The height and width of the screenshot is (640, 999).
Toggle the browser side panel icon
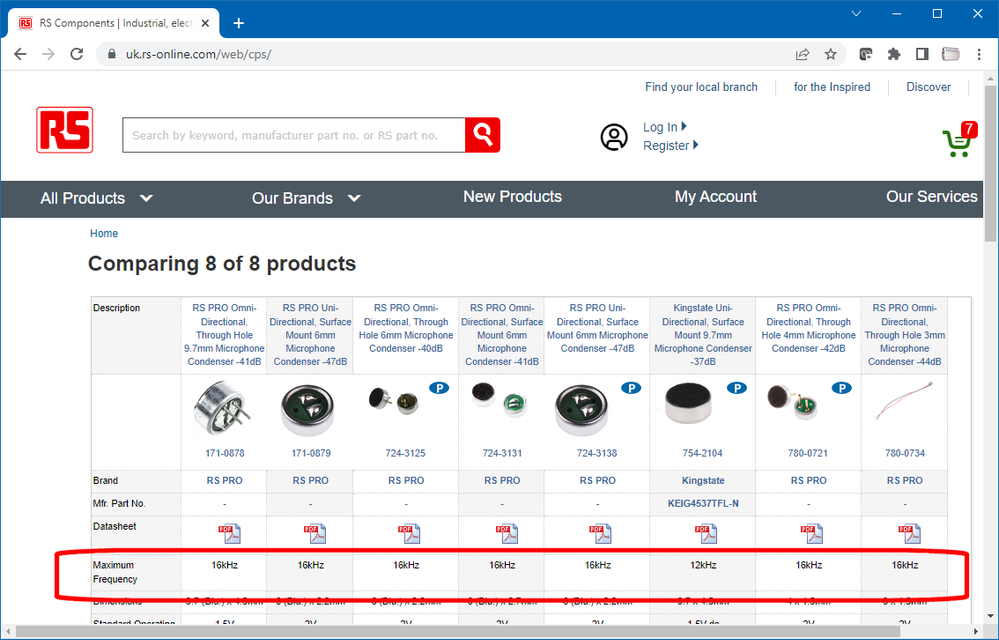[922, 54]
